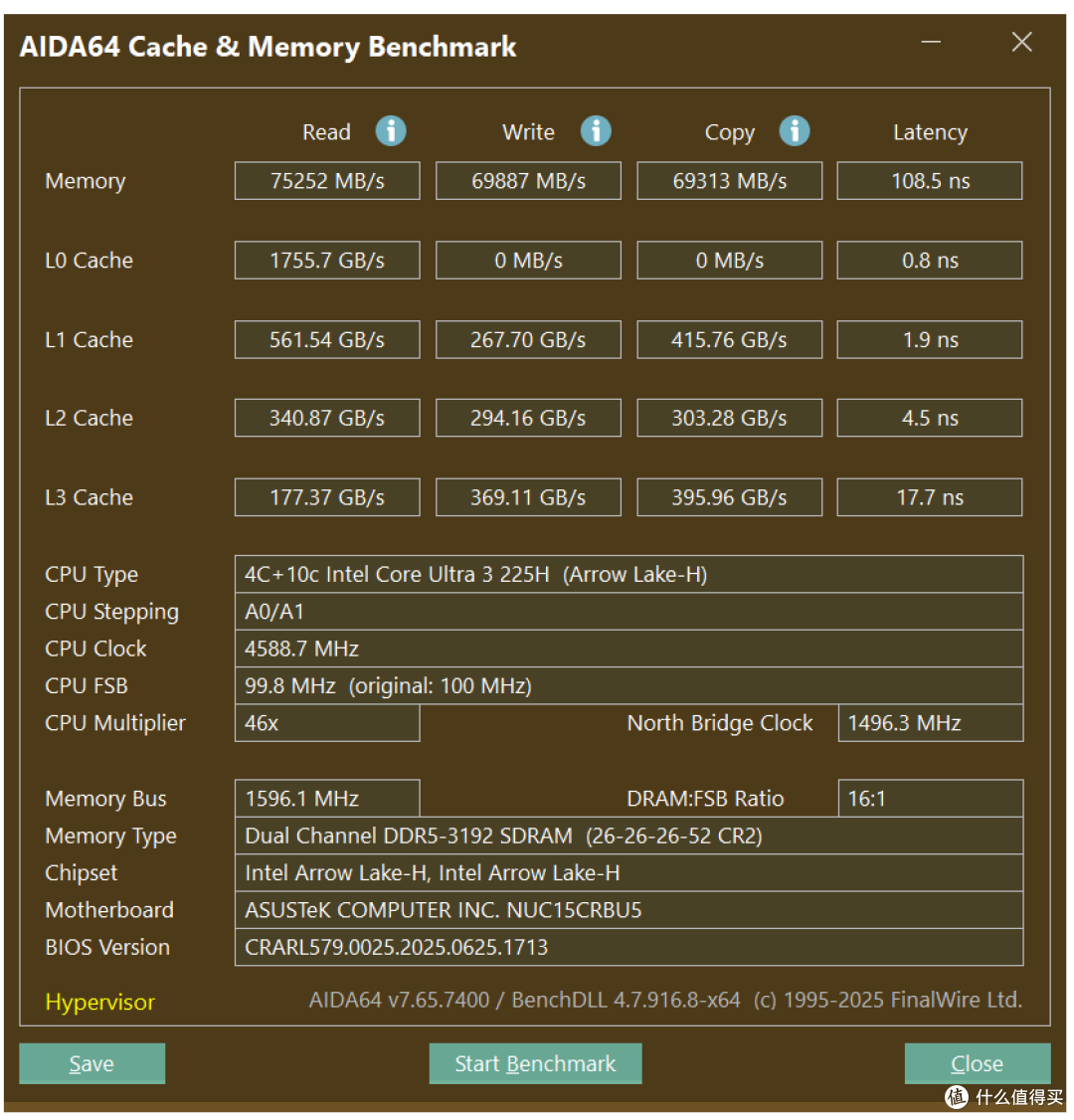Minimize the AIDA64 benchmark window

pyautogui.click(x=931, y=42)
